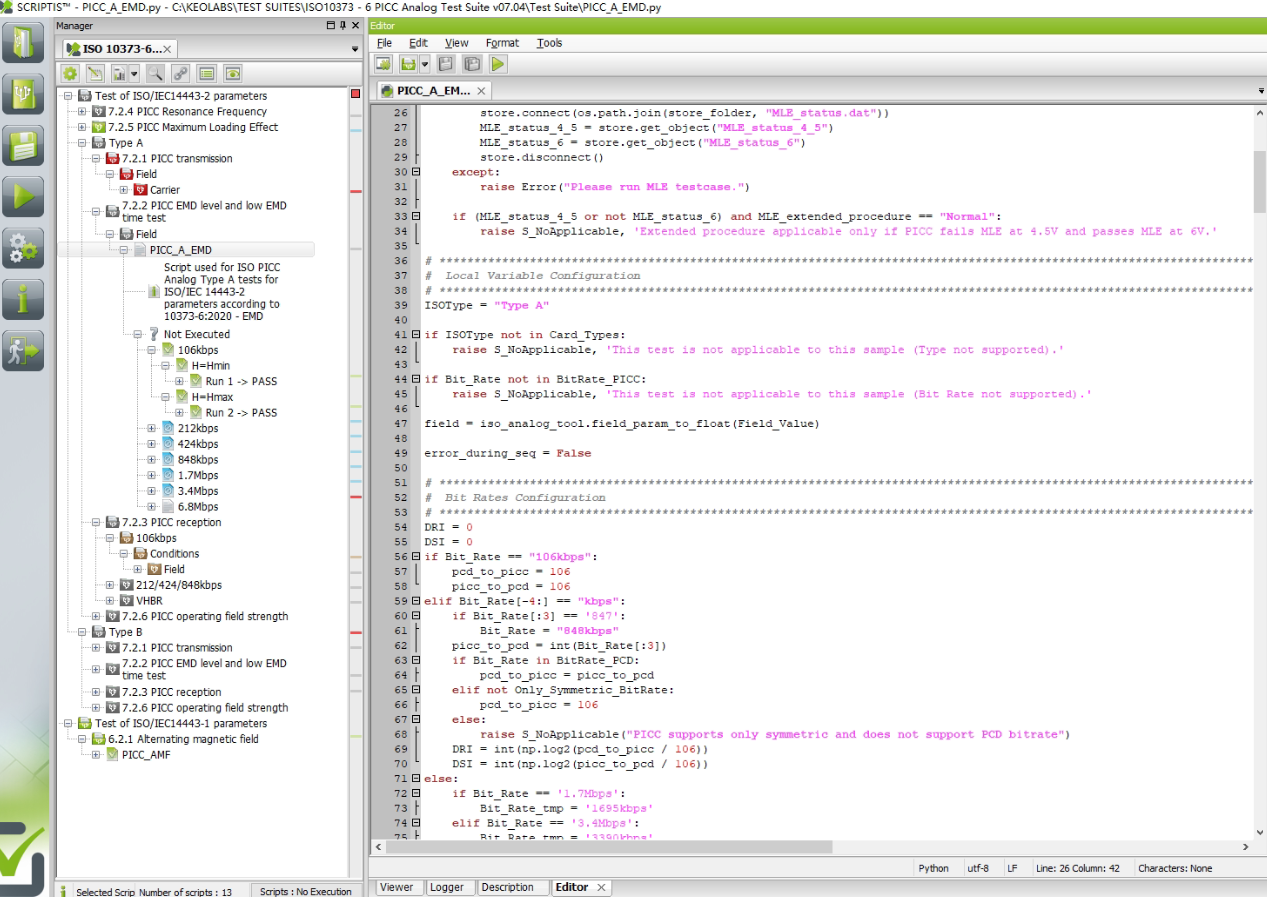The width and height of the screenshot is (1267, 897).
Task: Click the large green play sidebar button
Action: tap(23, 196)
